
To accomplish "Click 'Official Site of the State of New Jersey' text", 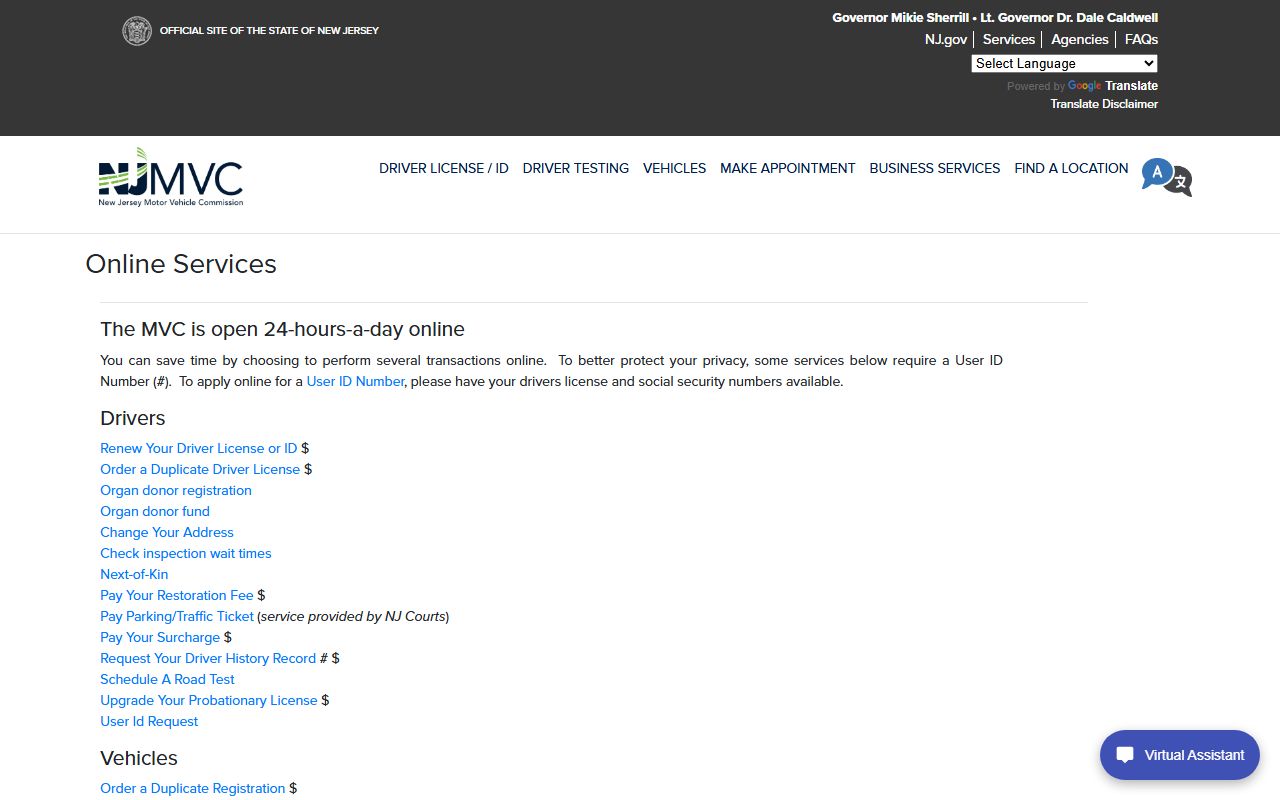I will pyautogui.click(x=269, y=31).
